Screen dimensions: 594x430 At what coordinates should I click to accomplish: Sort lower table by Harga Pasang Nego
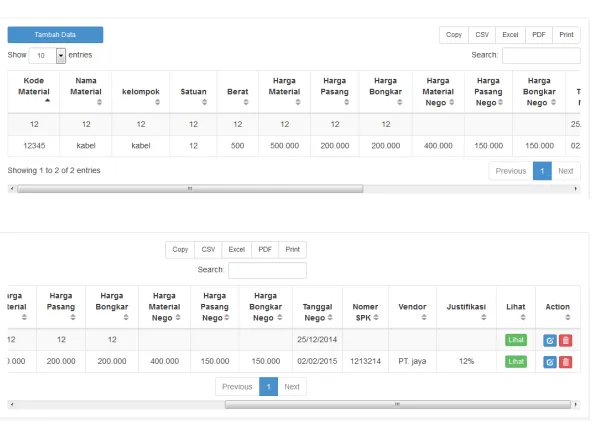215,306
